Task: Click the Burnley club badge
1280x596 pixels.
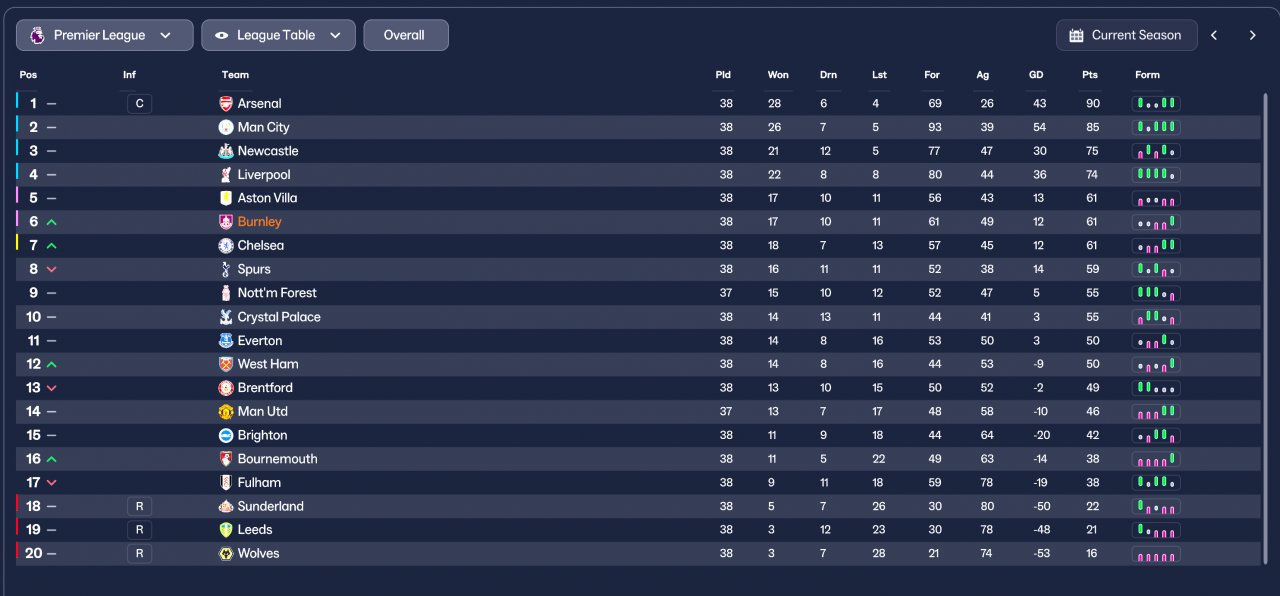Action: [x=225, y=222]
